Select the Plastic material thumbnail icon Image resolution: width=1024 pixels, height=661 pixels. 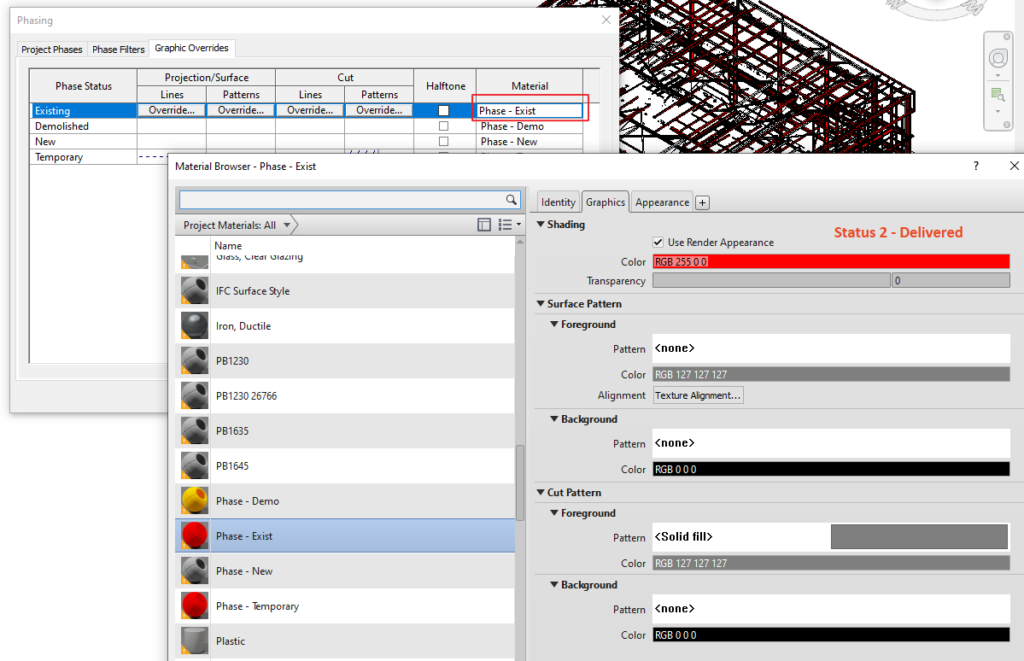click(192, 640)
